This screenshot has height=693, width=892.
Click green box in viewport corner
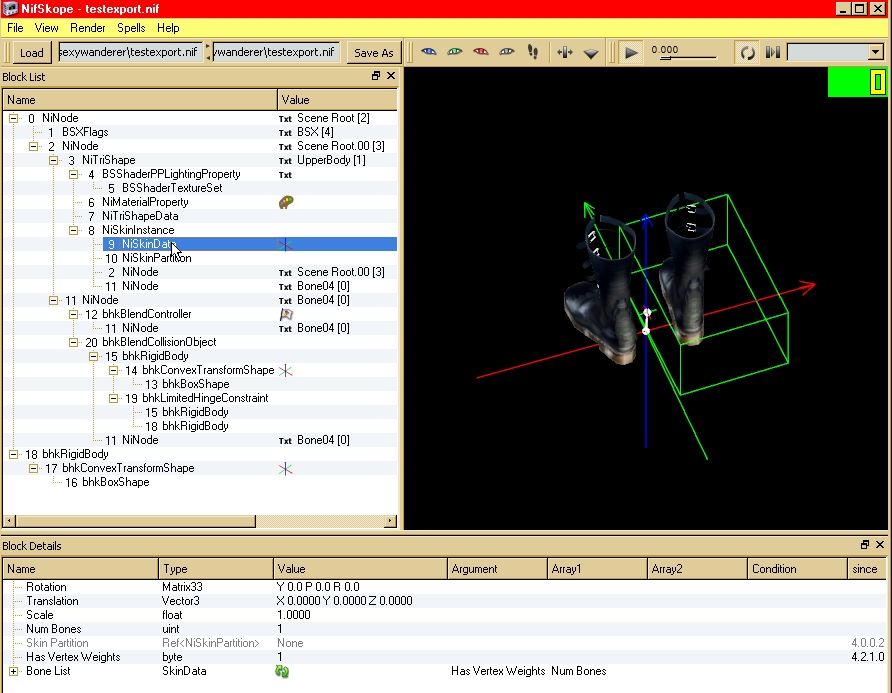pyautogui.click(x=857, y=82)
